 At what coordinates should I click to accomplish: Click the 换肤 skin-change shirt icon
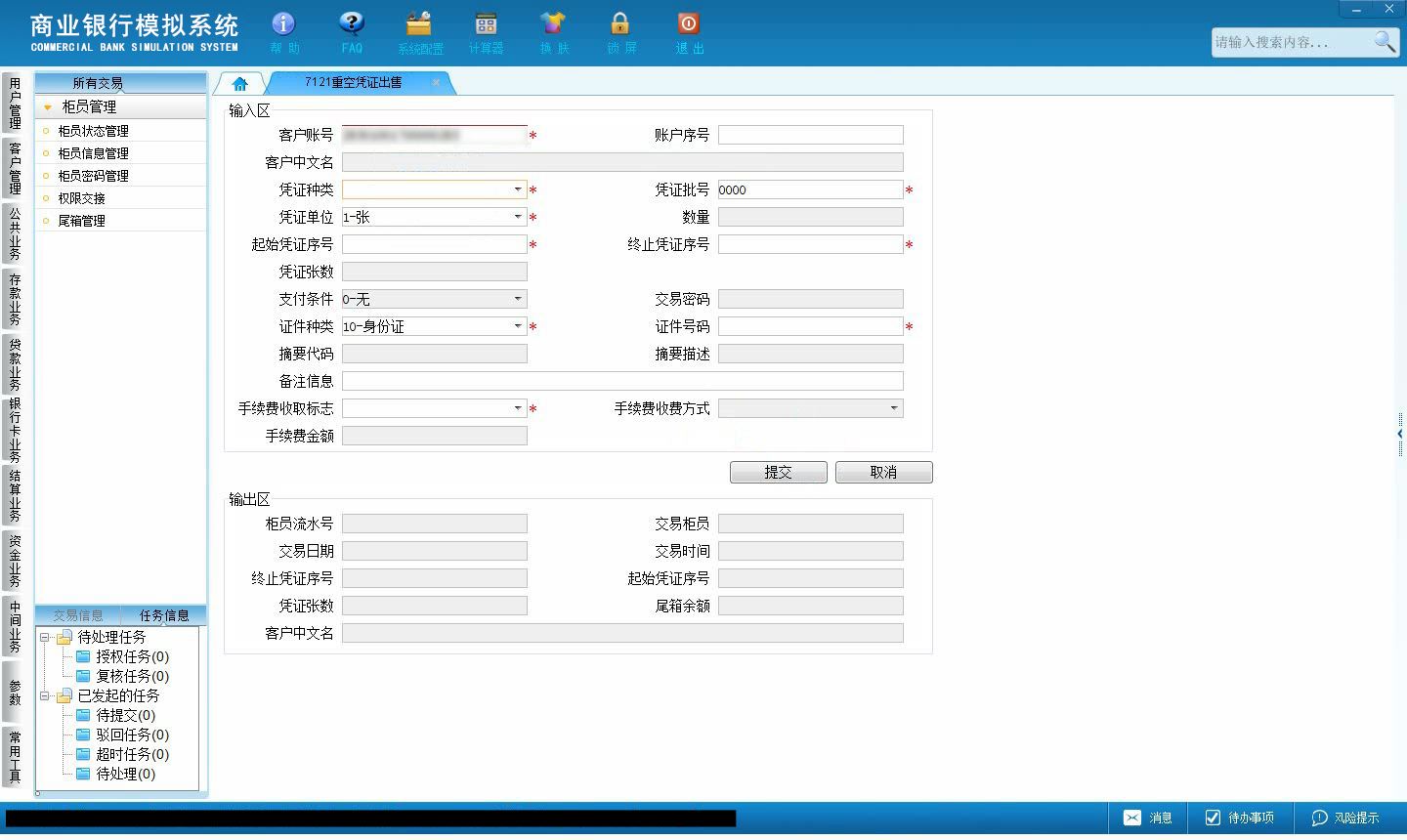click(553, 23)
